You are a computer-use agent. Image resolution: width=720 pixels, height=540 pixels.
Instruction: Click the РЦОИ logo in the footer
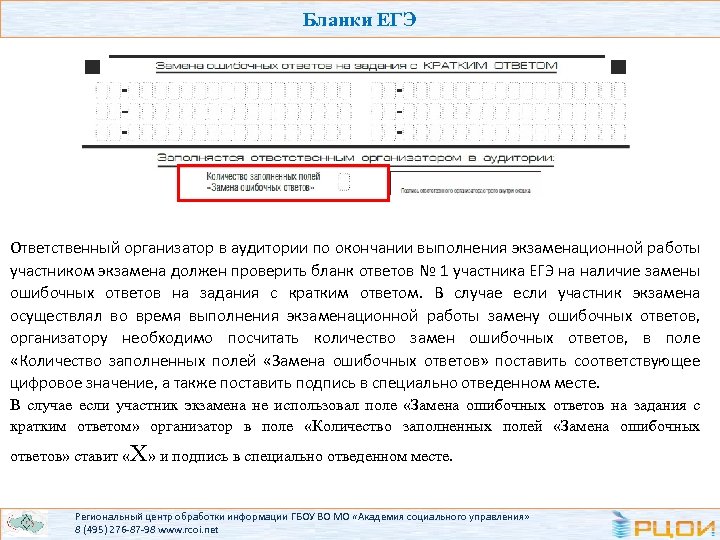(x=664, y=525)
